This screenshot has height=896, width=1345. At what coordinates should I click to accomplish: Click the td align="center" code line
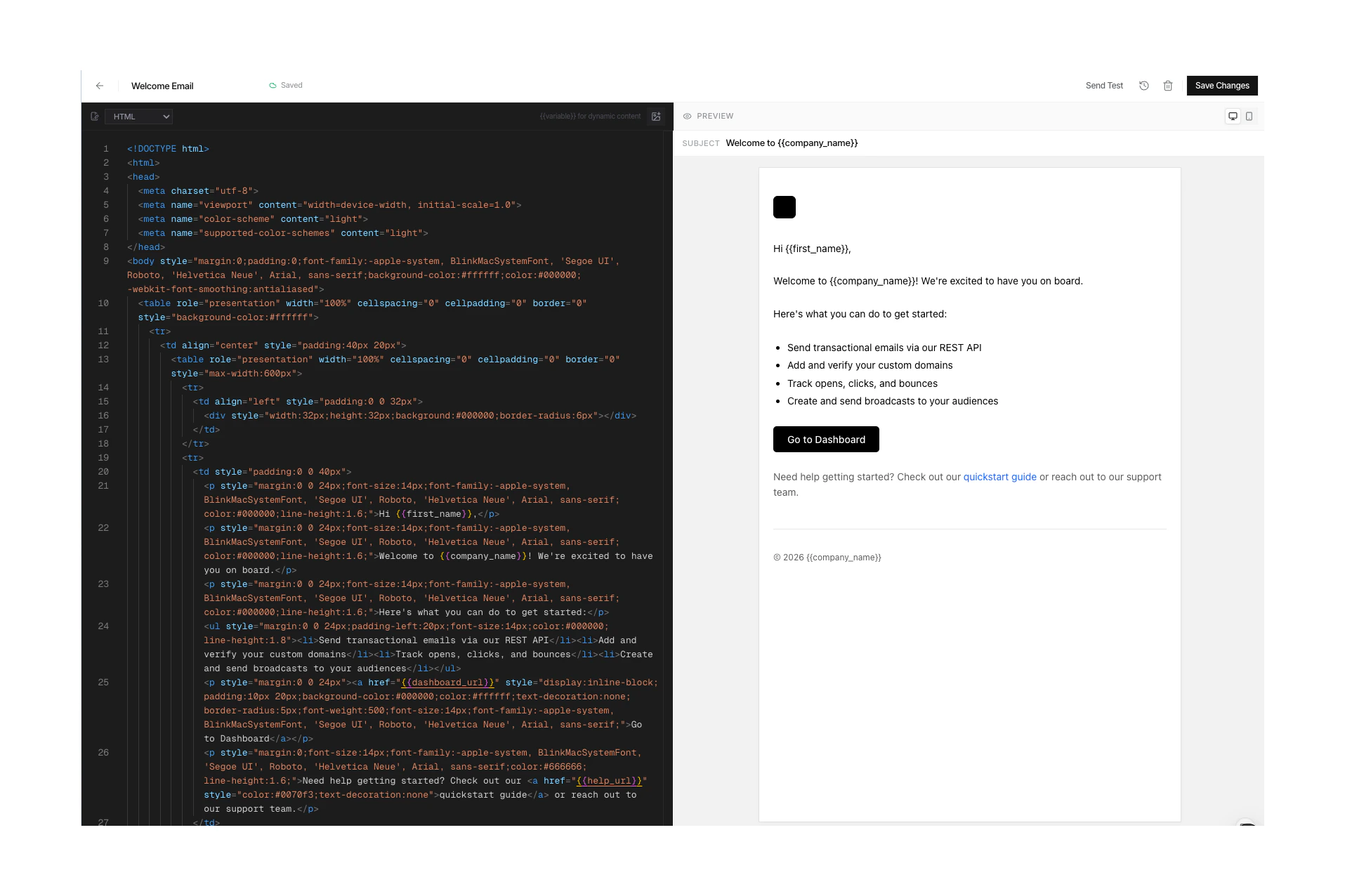coord(283,345)
